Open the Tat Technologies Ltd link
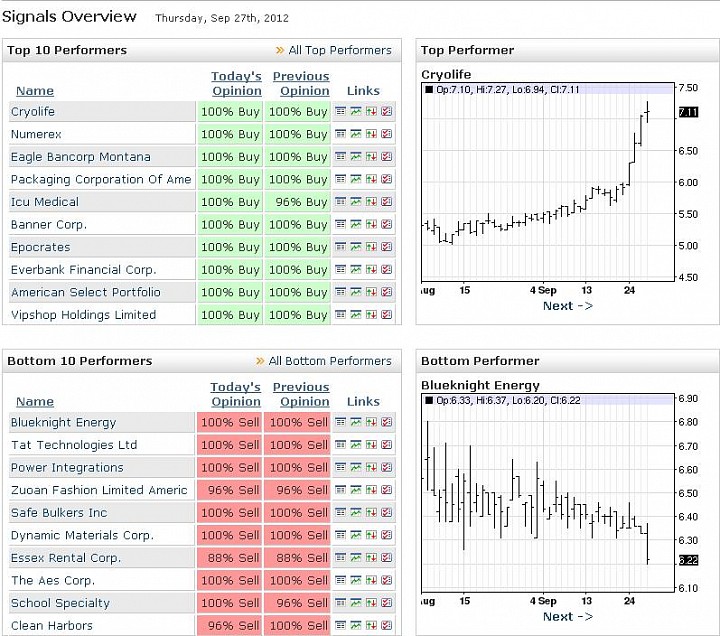The image size is (720, 636). pyautogui.click(x=74, y=445)
